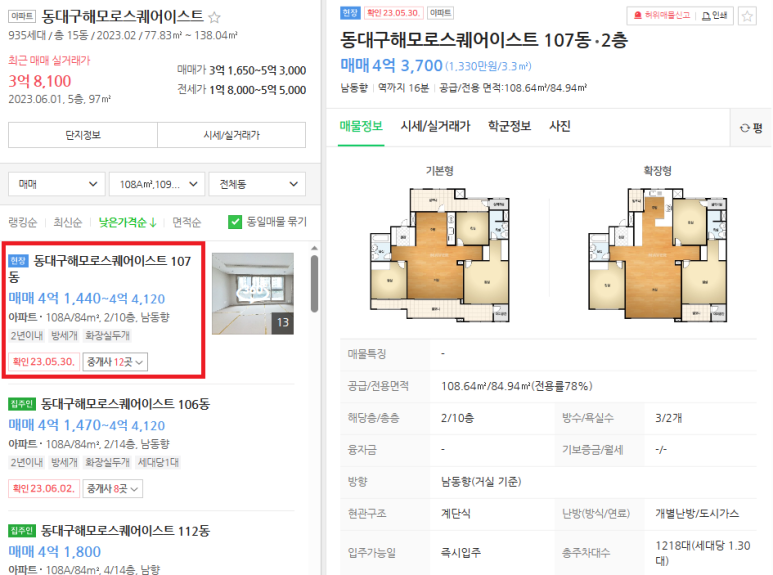Expand 중개사 8곳 agents dropdown
This screenshot has width=773, height=575.
[x=112, y=489]
